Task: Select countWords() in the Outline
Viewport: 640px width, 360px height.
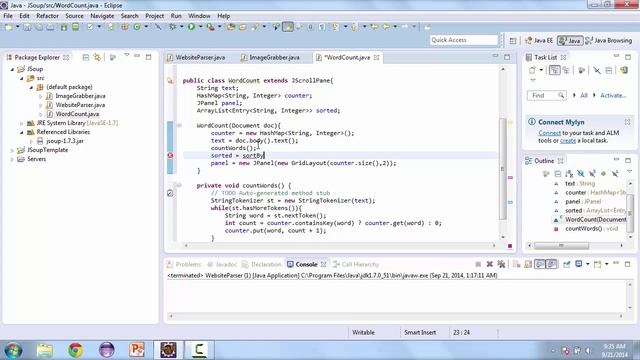Action: pos(591,229)
